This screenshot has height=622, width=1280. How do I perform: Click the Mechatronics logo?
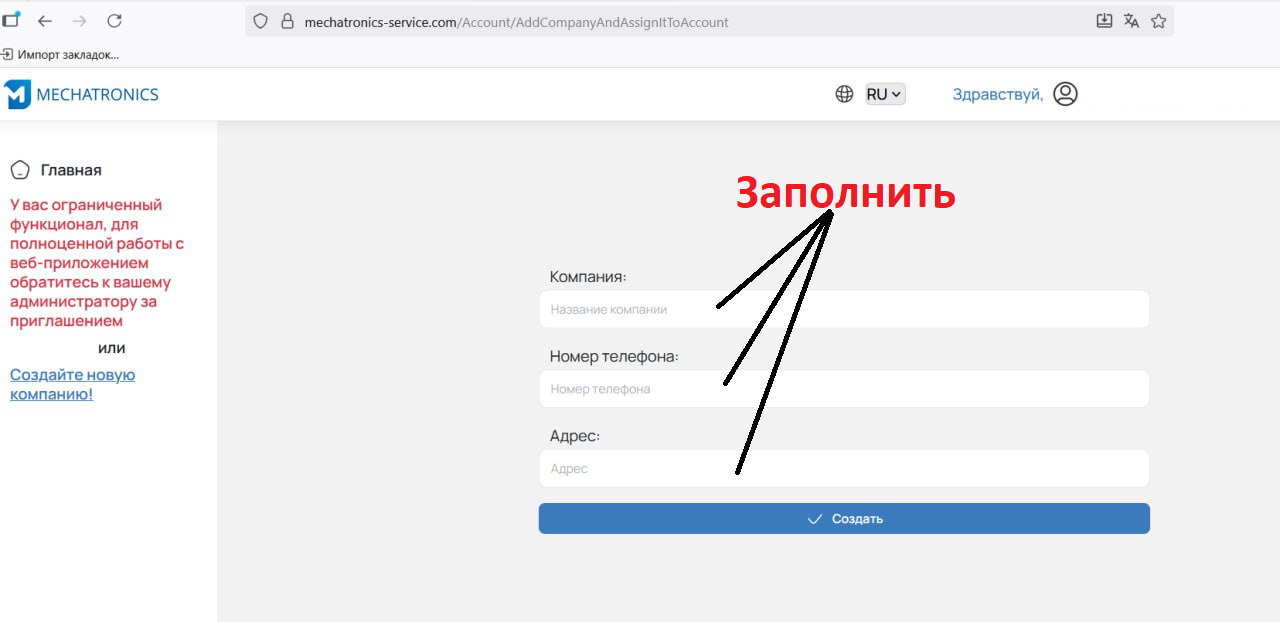82,95
